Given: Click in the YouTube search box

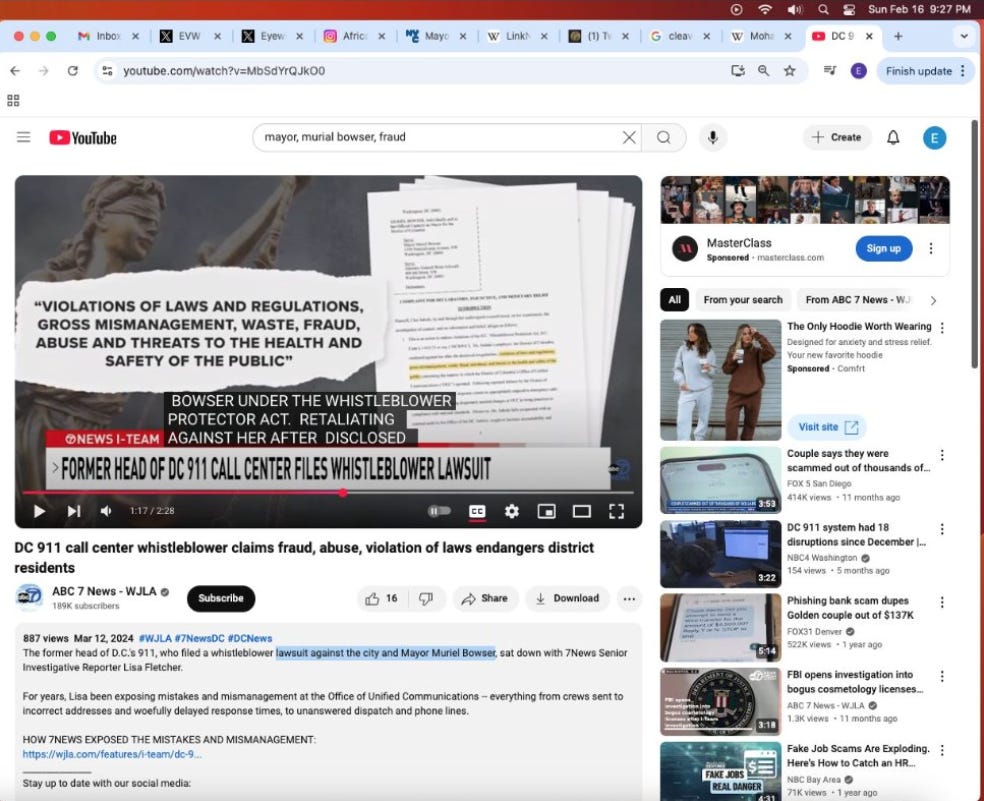Looking at the screenshot, I should (439, 137).
